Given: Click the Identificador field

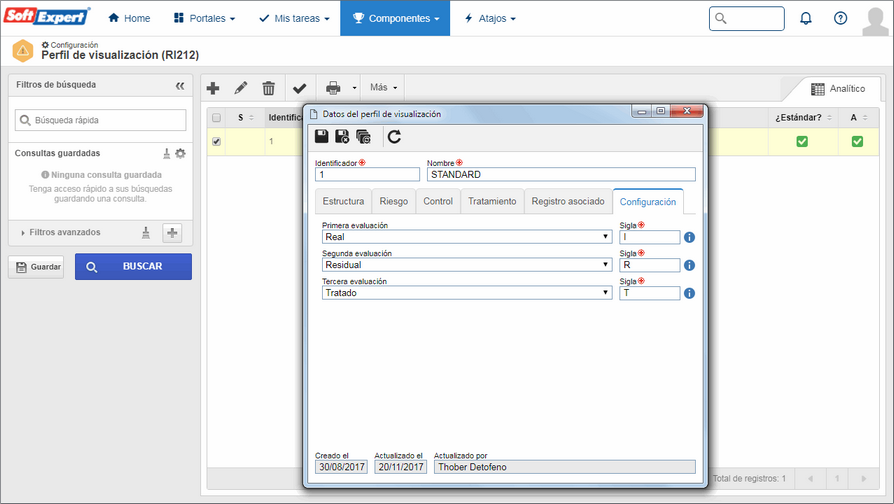Looking at the screenshot, I should pos(367,174).
